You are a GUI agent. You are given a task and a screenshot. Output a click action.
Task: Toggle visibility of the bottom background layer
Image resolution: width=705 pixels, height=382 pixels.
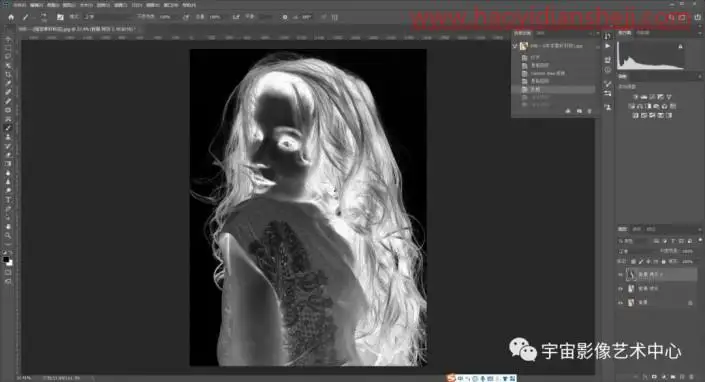point(620,303)
